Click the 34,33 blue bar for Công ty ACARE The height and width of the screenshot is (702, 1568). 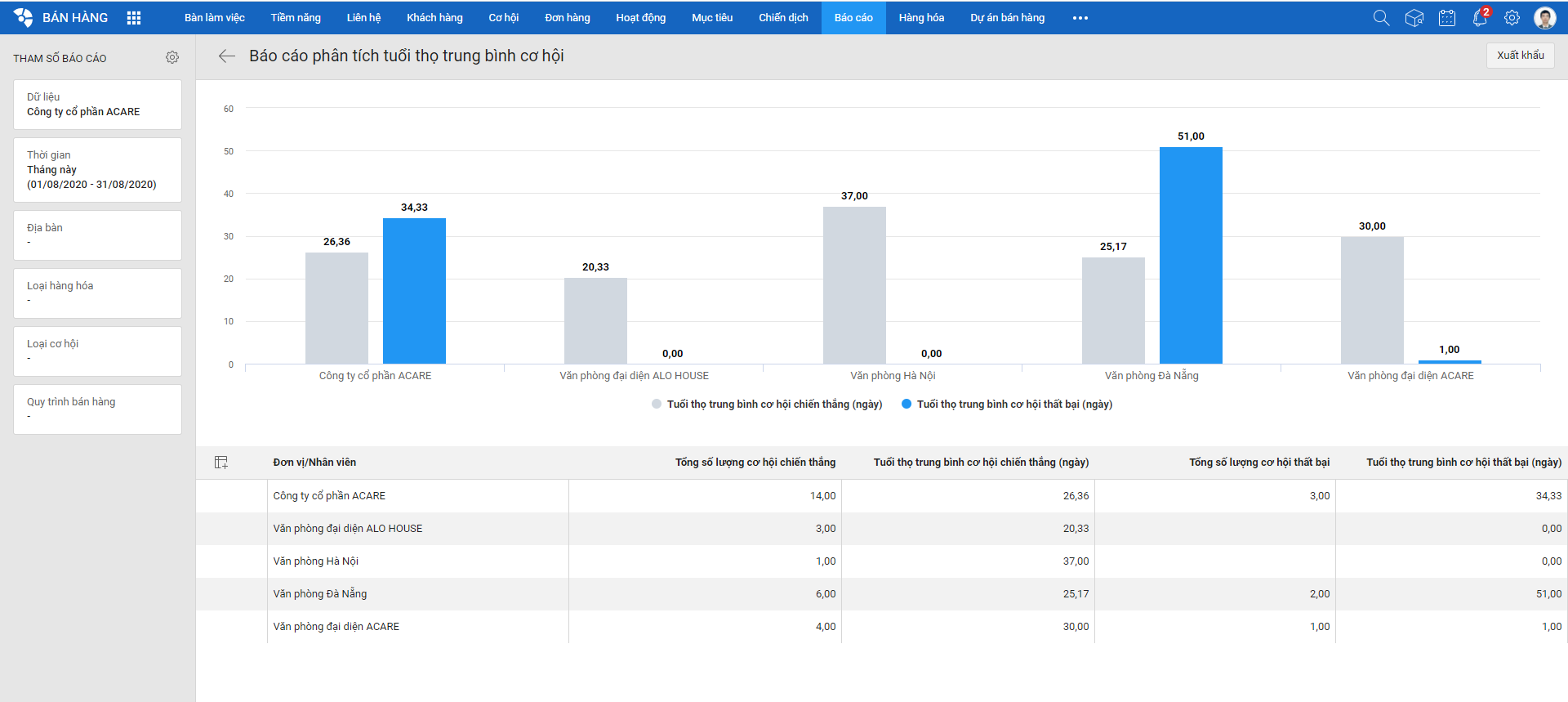tap(414, 291)
